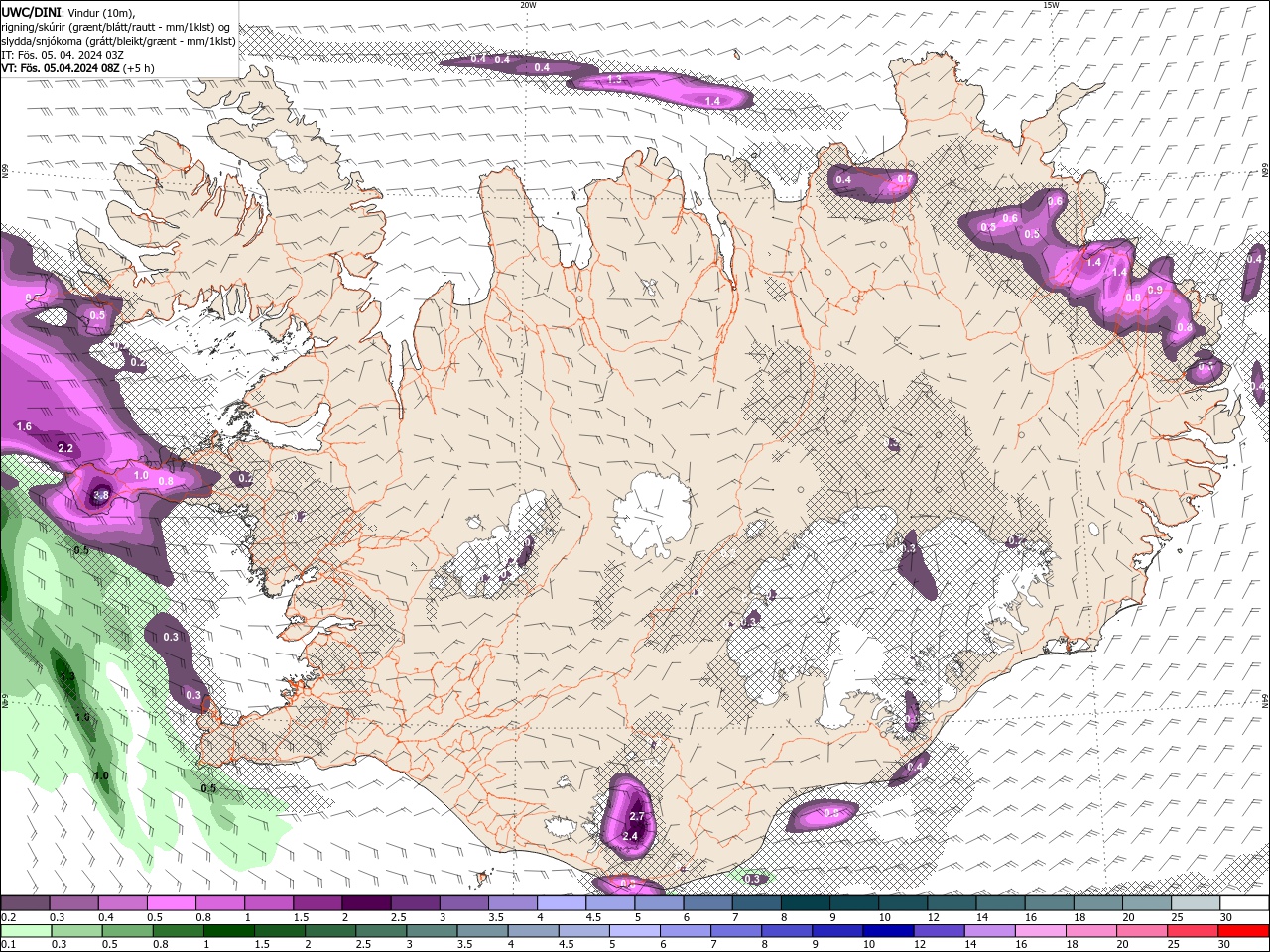1270x952 pixels.
Task: Pick the dark blue 10 mm rain swatch
Action: coord(888,931)
